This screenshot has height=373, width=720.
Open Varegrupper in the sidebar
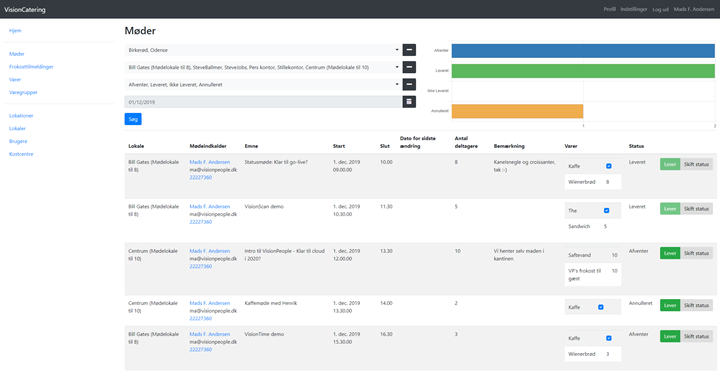(23, 92)
